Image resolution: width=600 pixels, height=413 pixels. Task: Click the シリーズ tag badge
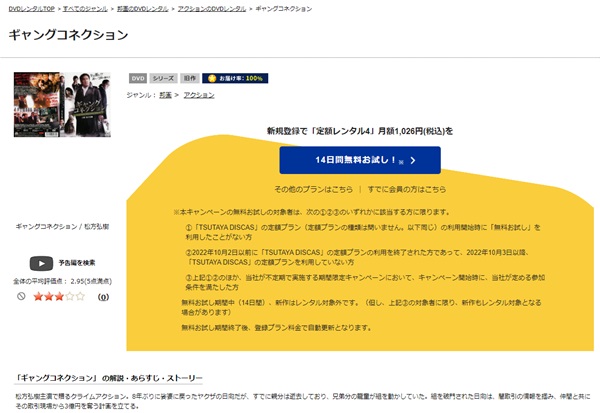coord(163,78)
